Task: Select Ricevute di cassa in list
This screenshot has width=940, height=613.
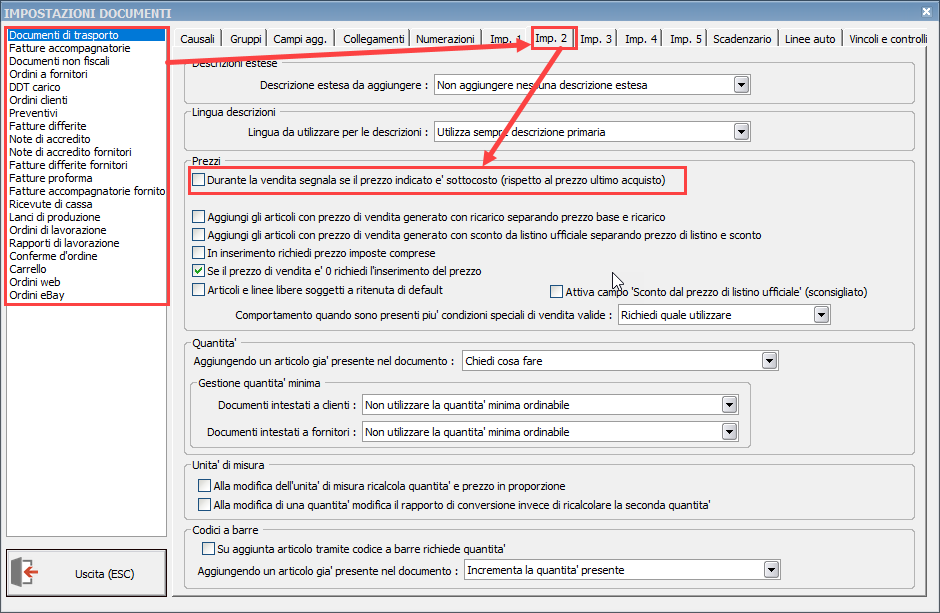Action: tap(86, 204)
